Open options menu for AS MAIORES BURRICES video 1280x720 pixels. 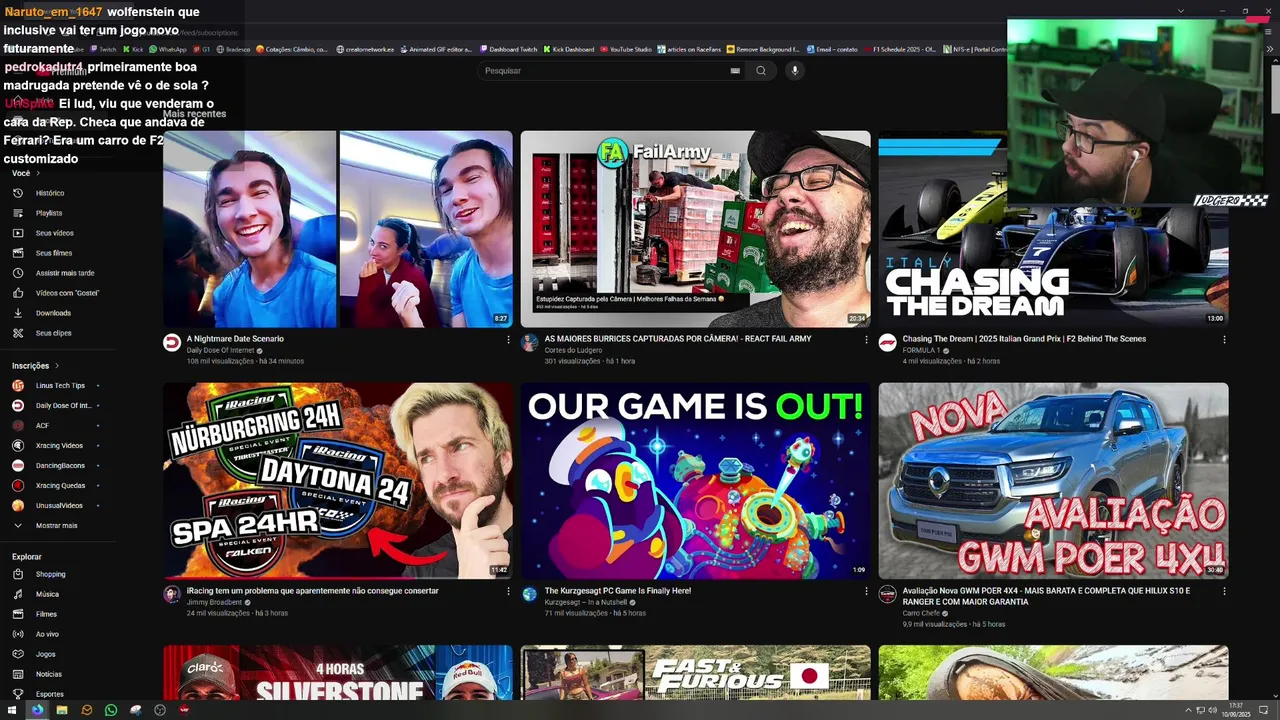(866, 340)
